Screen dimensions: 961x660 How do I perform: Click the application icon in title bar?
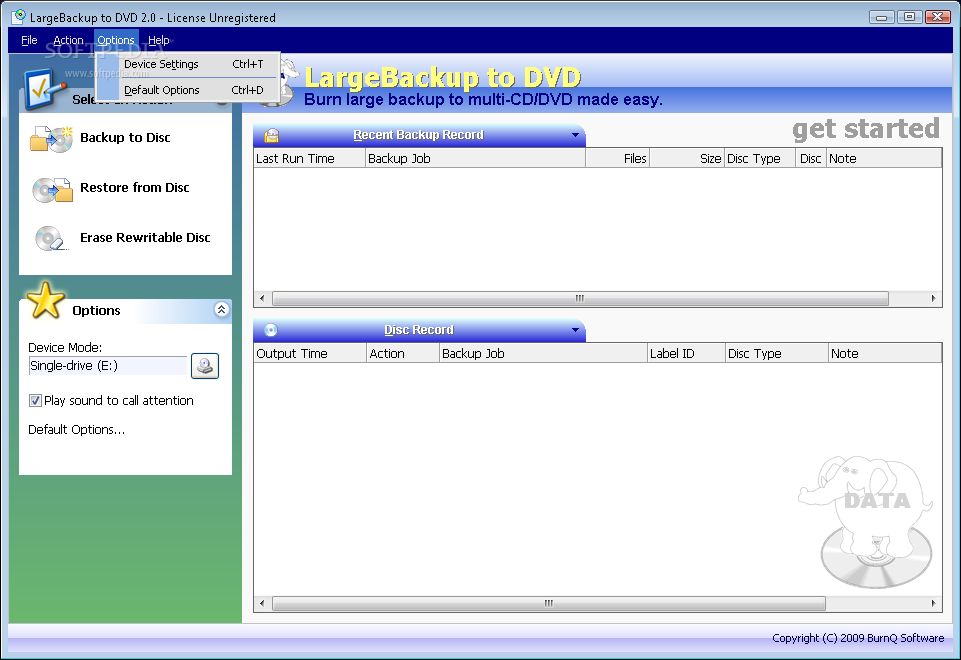click(x=19, y=17)
